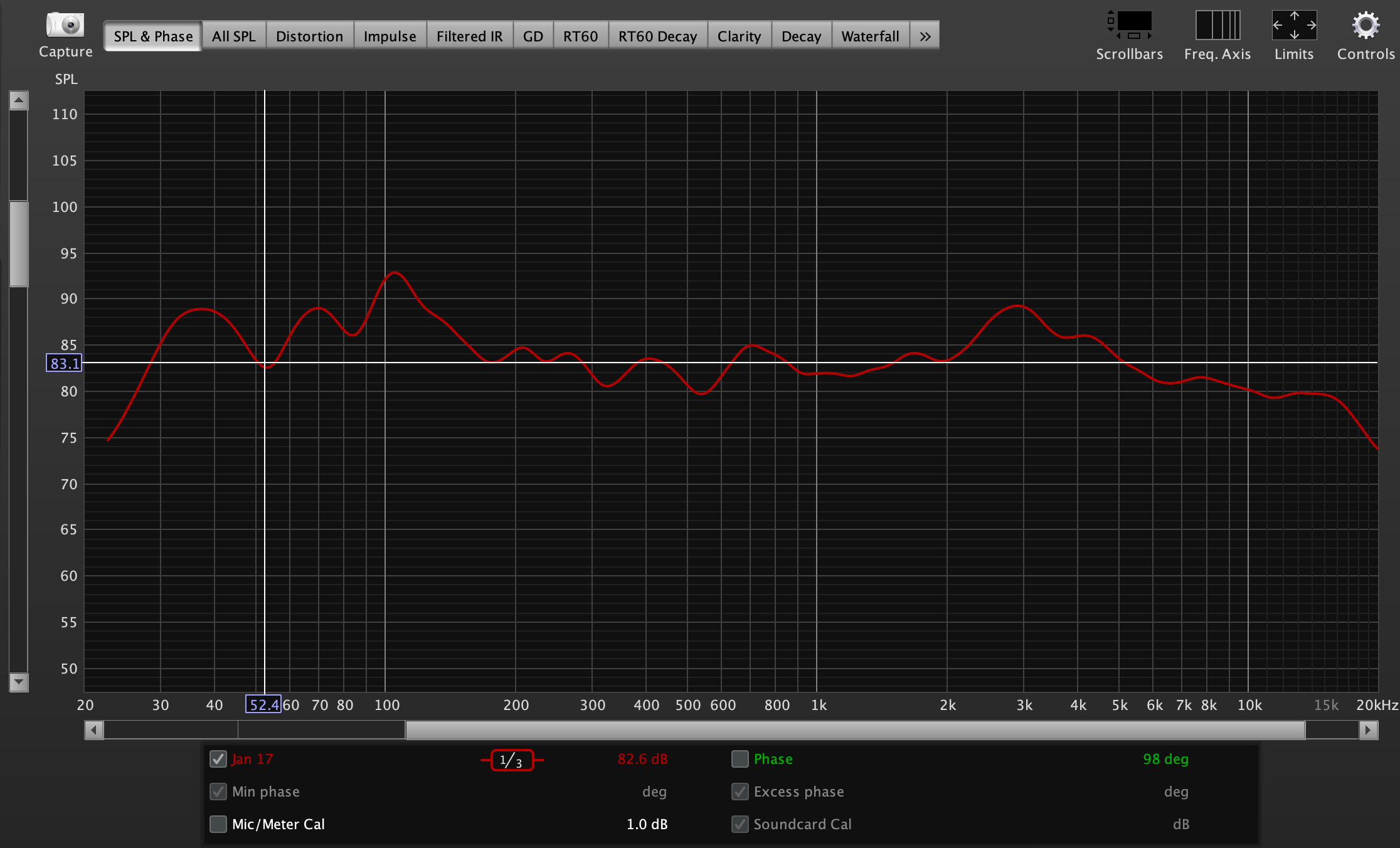Expand more graph tabs with chevron
1400x848 pixels.
click(x=925, y=36)
